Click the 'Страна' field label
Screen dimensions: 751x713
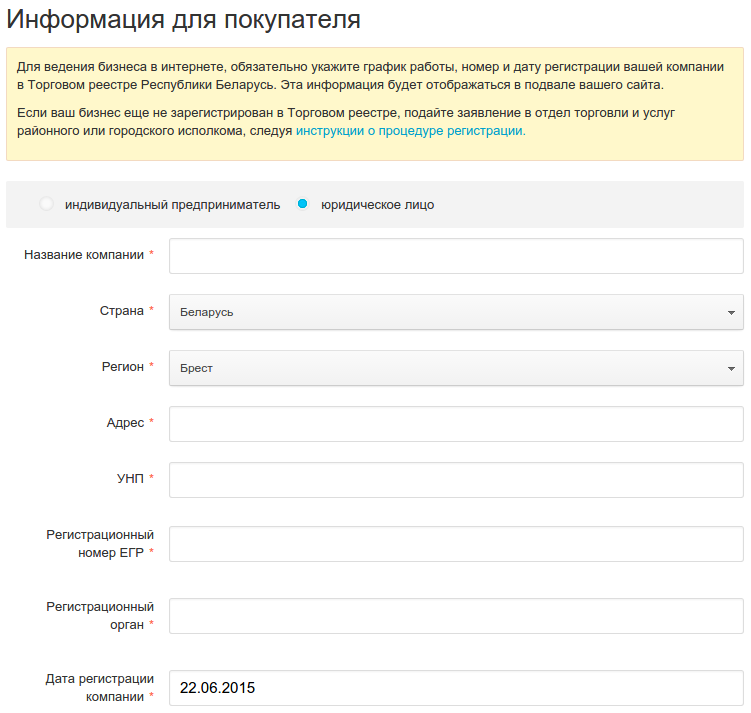[121, 311]
